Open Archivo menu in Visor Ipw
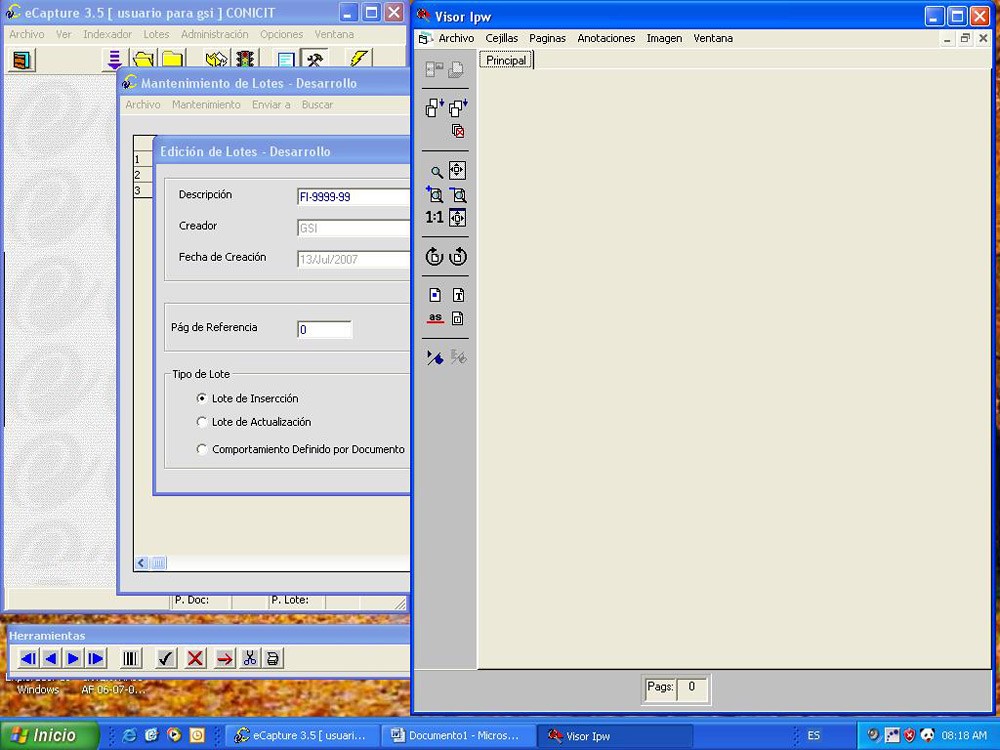Image resolution: width=1000 pixels, height=750 pixels. click(x=456, y=38)
